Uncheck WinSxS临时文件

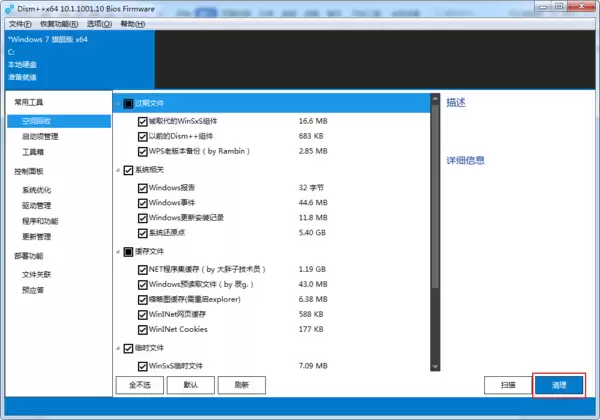pos(142,366)
